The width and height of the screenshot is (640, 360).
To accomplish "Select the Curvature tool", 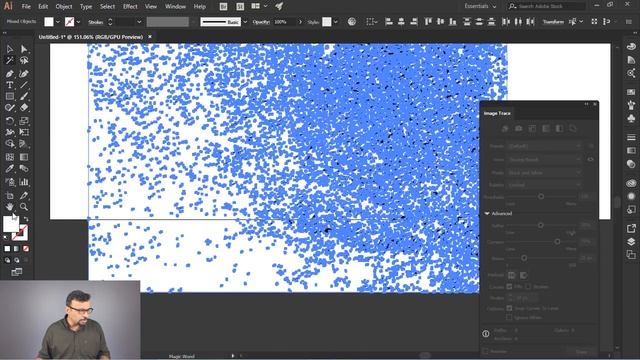I will pos(24,74).
